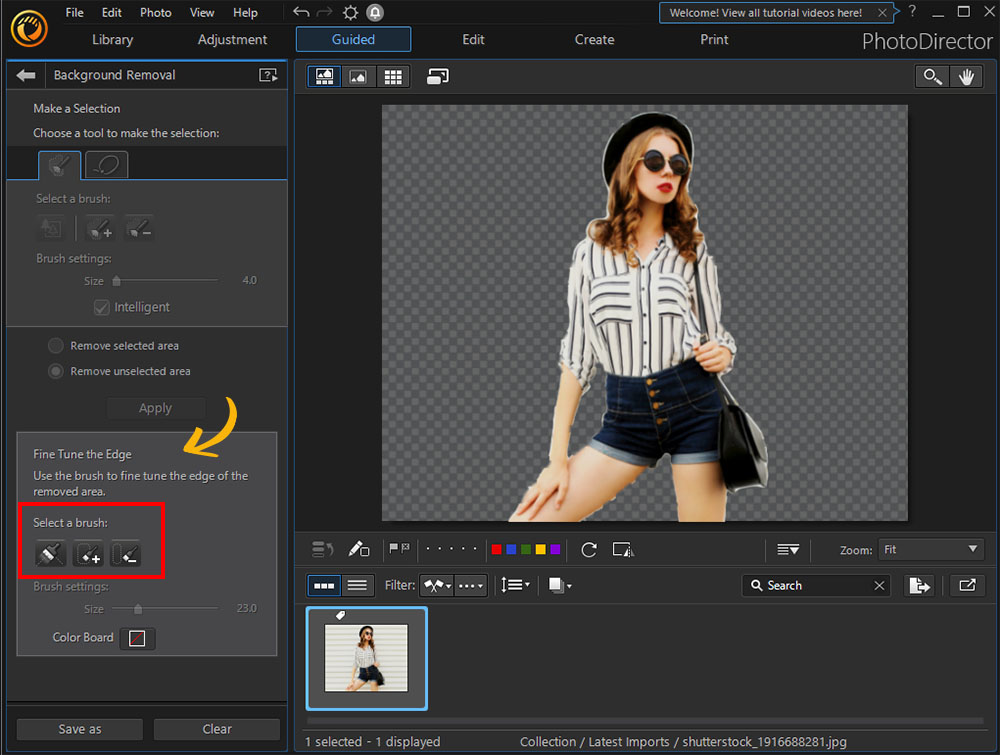Expand the sort order dropdown
This screenshot has height=755, width=1000.
click(x=515, y=585)
